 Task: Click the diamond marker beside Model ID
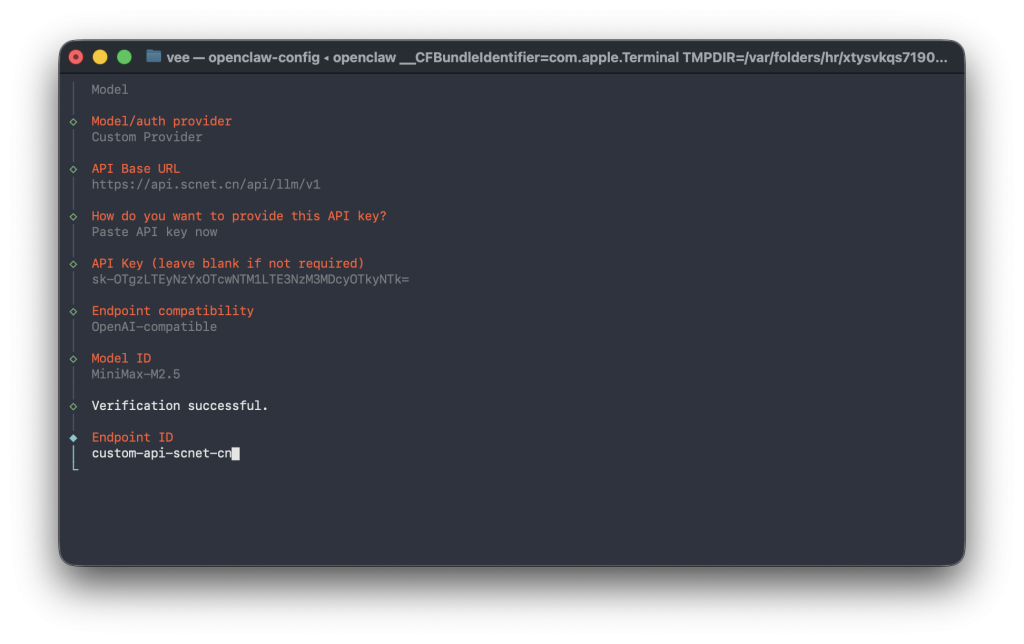(73, 359)
